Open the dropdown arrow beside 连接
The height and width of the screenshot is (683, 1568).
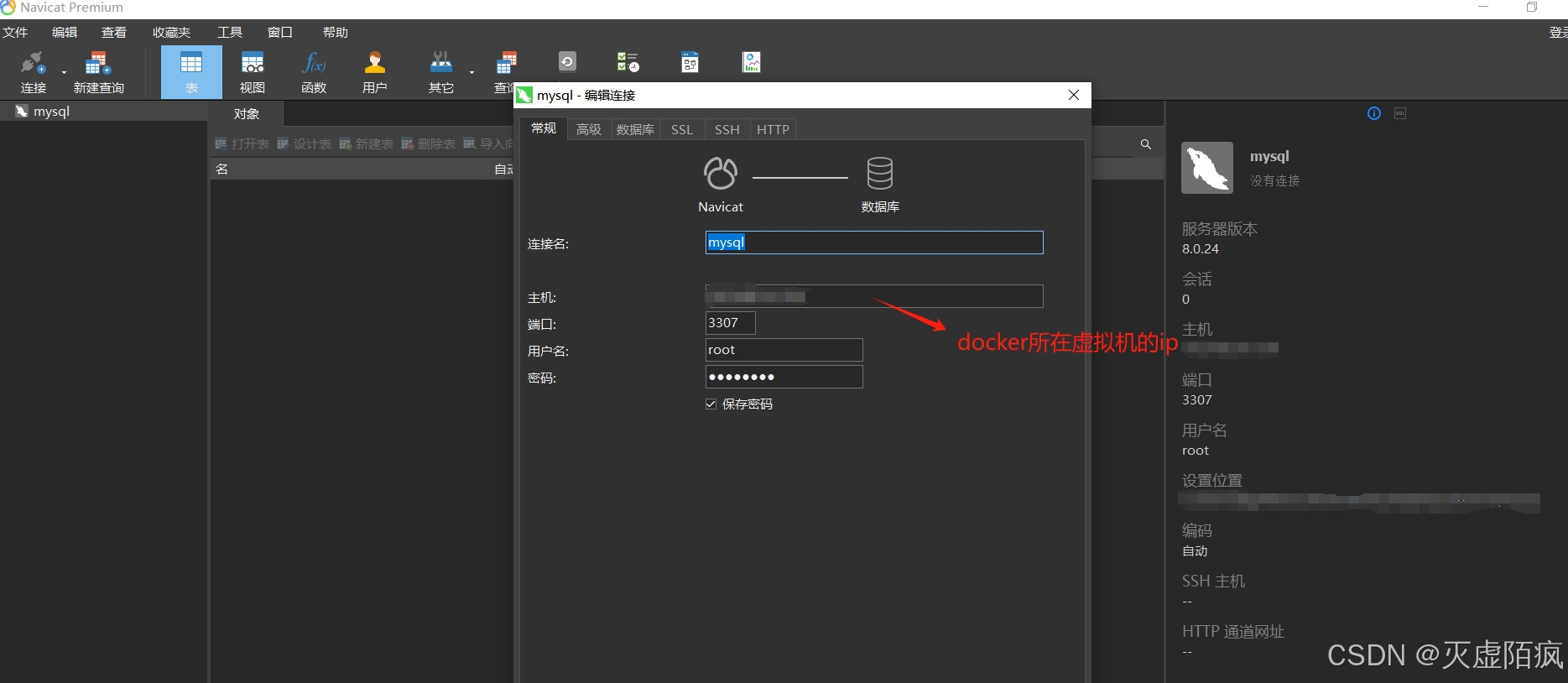point(64,72)
